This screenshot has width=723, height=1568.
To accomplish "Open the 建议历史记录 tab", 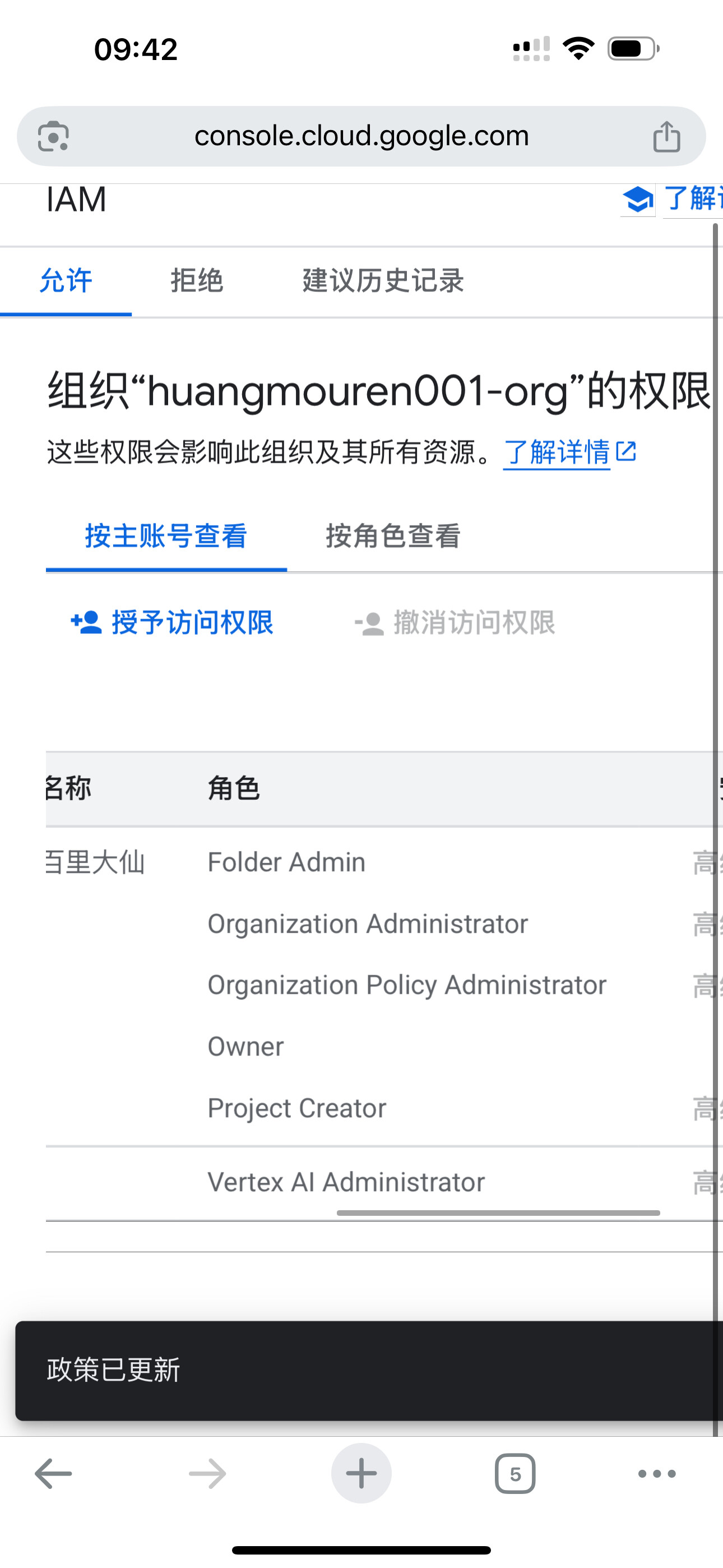I will point(383,280).
